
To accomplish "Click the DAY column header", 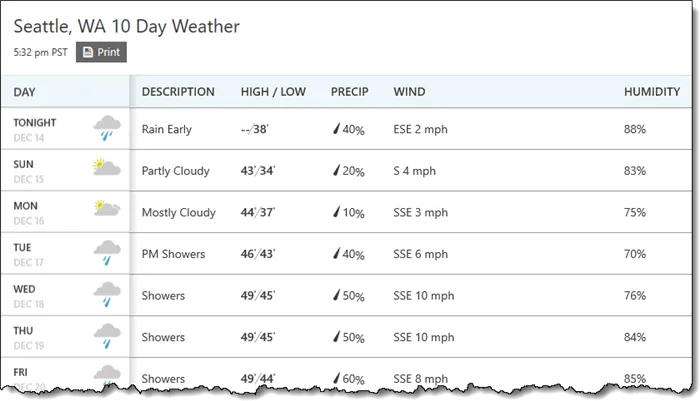I will [x=25, y=92].
